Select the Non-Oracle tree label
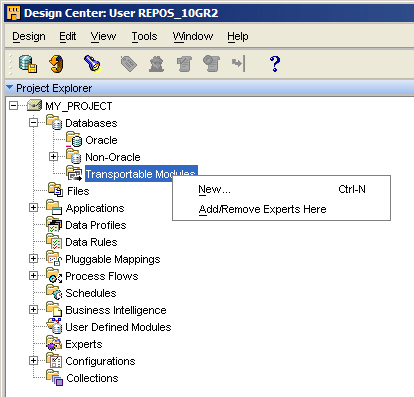This screenshot has height=397, width=414. [x=113, y=157]
